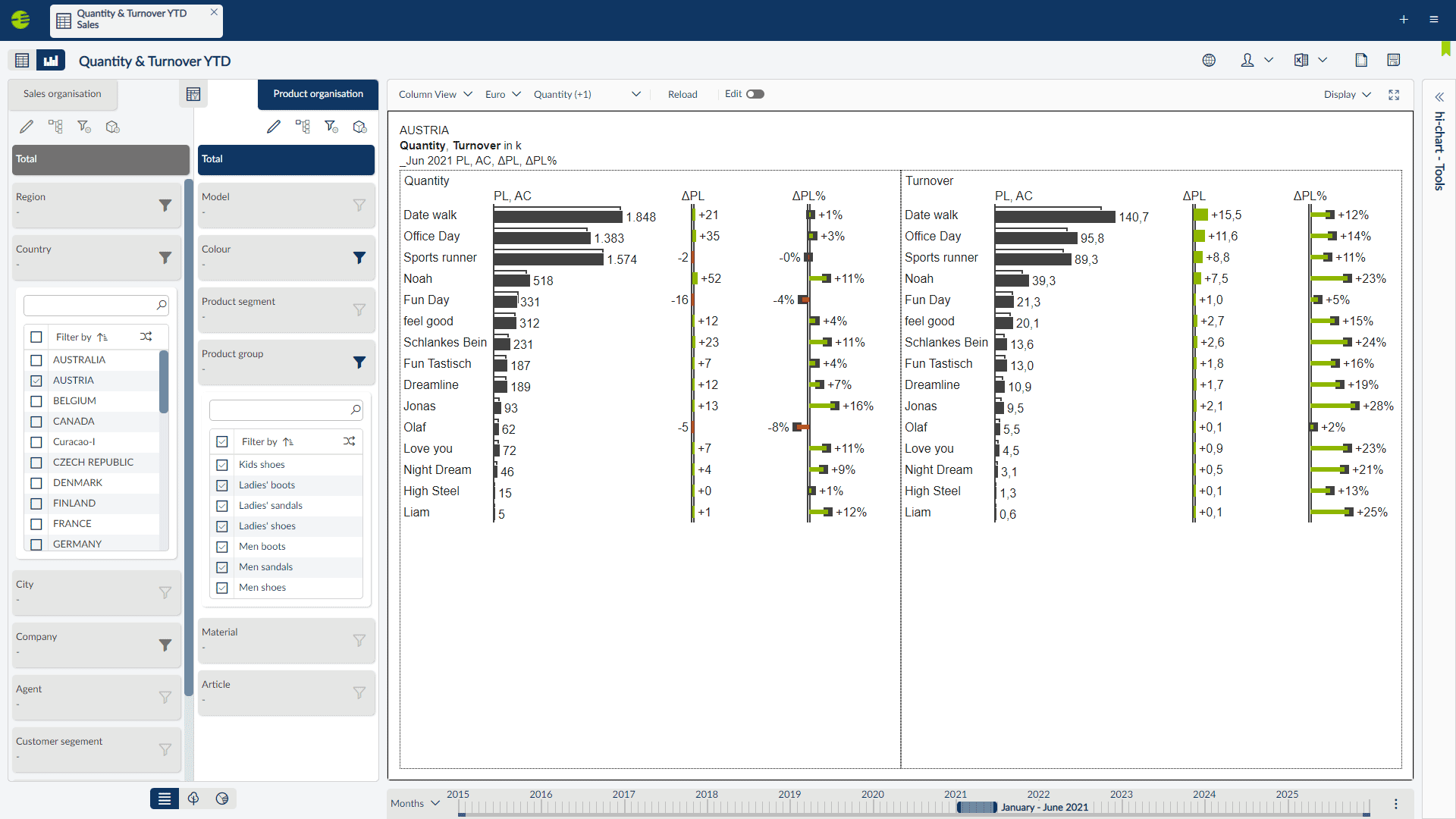
Task: Click the Reload button
Action: pyautogui.click(x=682, y=95)
